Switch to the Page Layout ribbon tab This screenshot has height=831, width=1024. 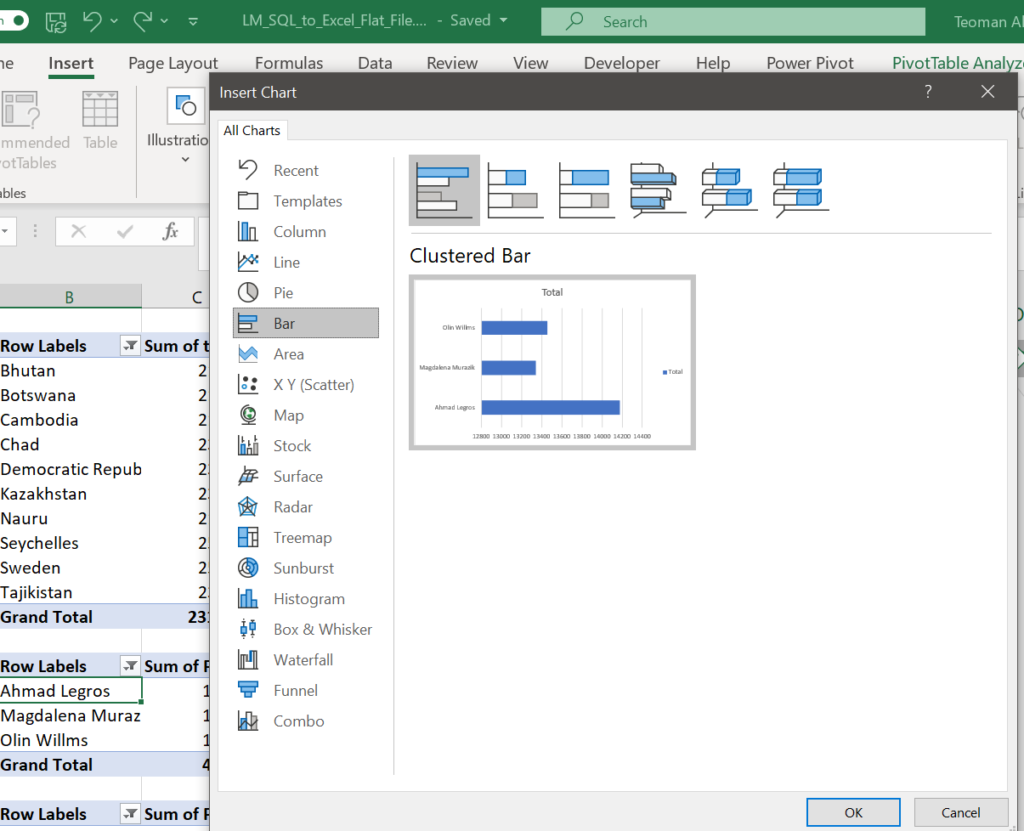(x=173, y=63)
